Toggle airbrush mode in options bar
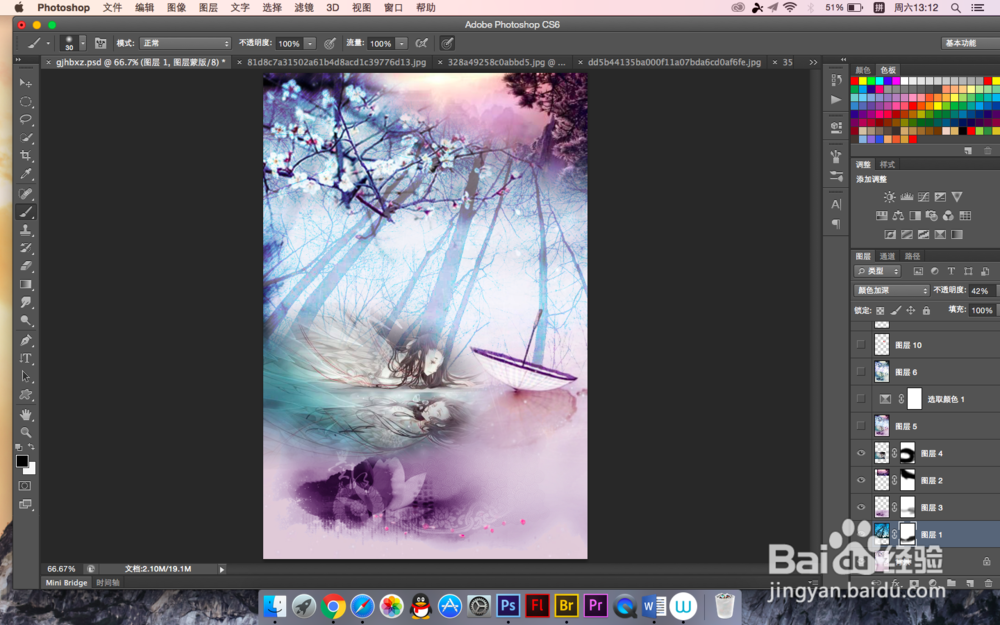Screen dimensions: 1000x625 click(421, 43)
